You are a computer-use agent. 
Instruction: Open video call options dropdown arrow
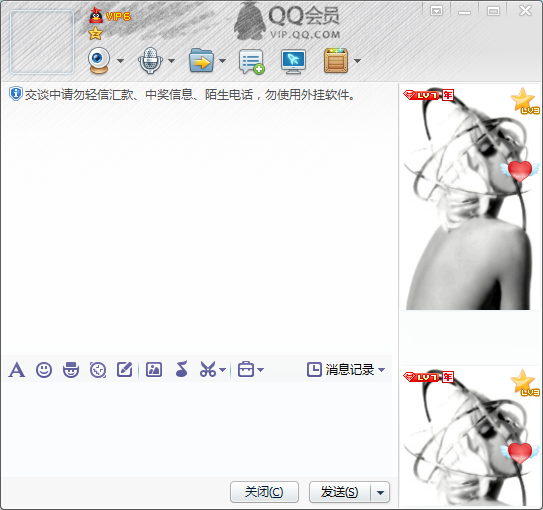pos(120,61)
